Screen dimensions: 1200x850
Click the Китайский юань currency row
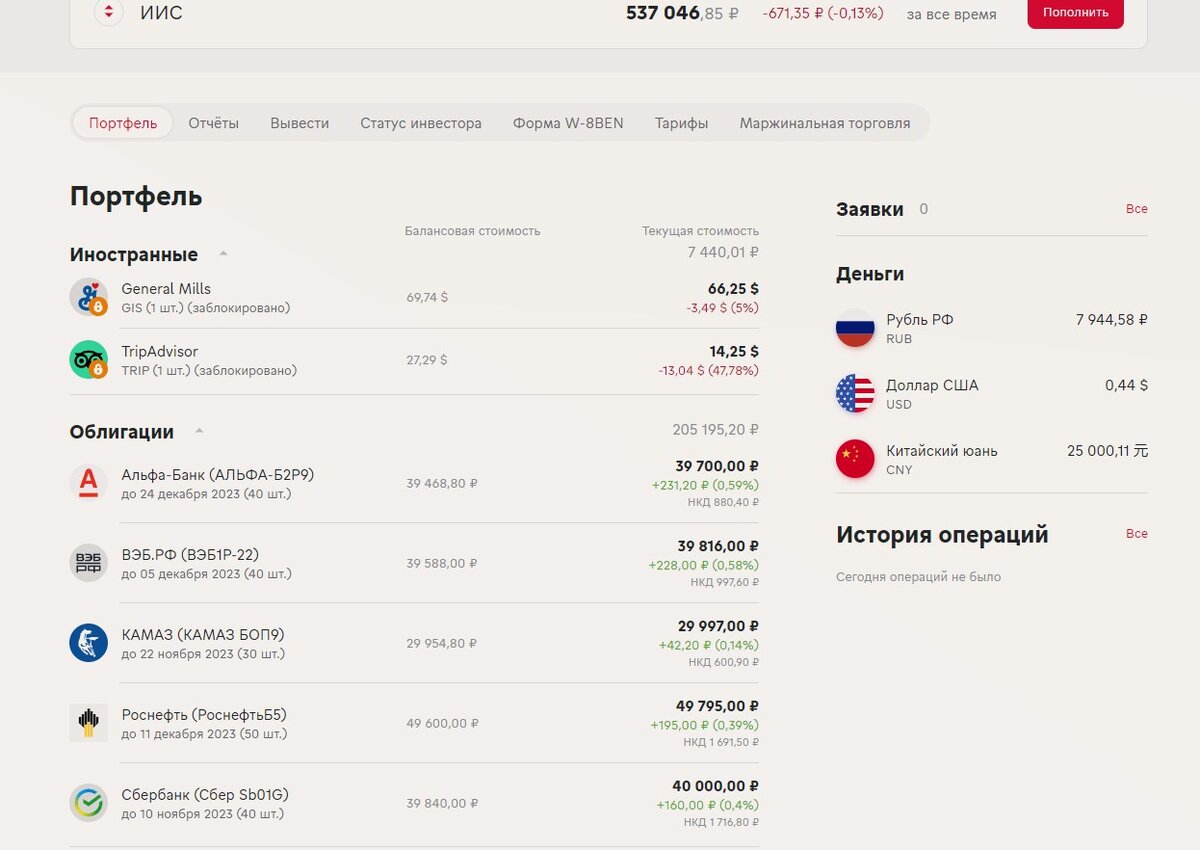pos(992,459)
